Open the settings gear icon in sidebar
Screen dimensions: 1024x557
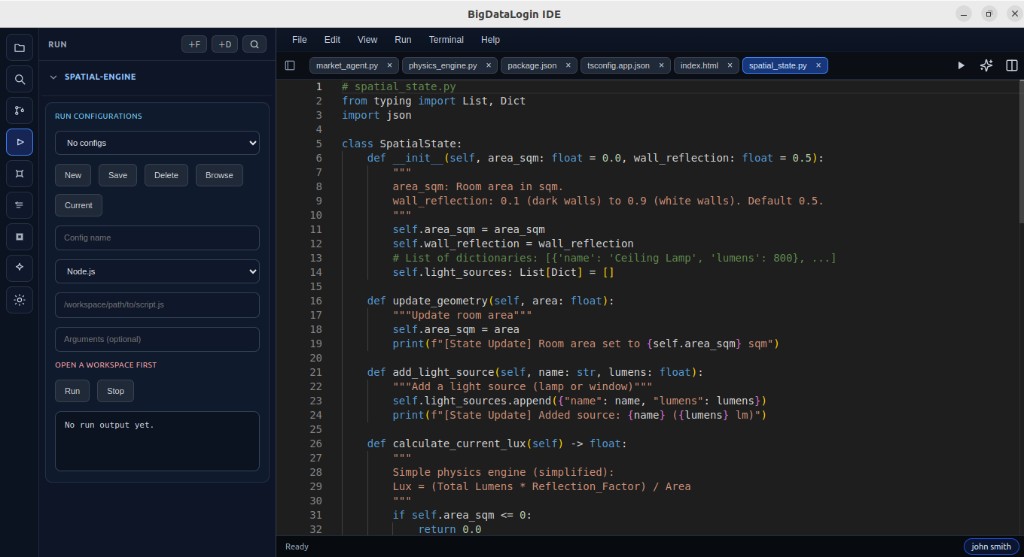(x=20, y=300)
